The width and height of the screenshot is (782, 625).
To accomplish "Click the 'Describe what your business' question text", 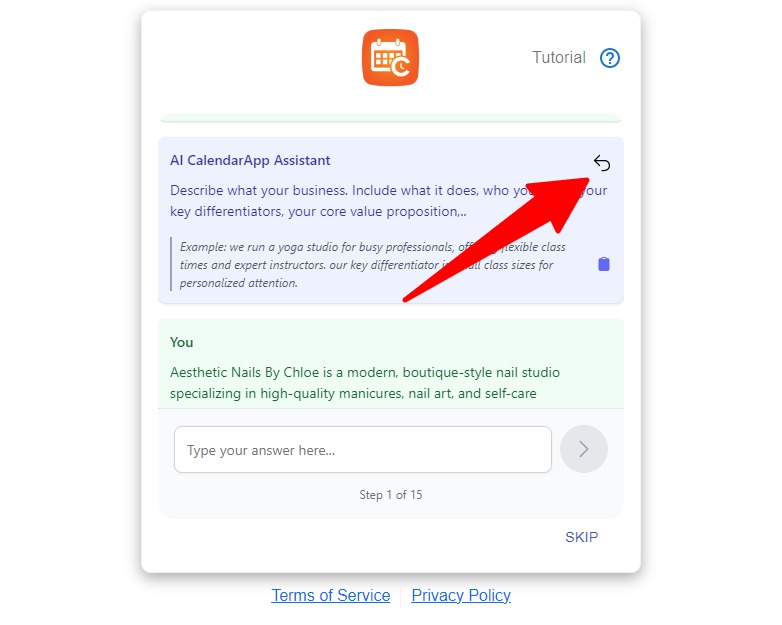I will pos(389,201).
